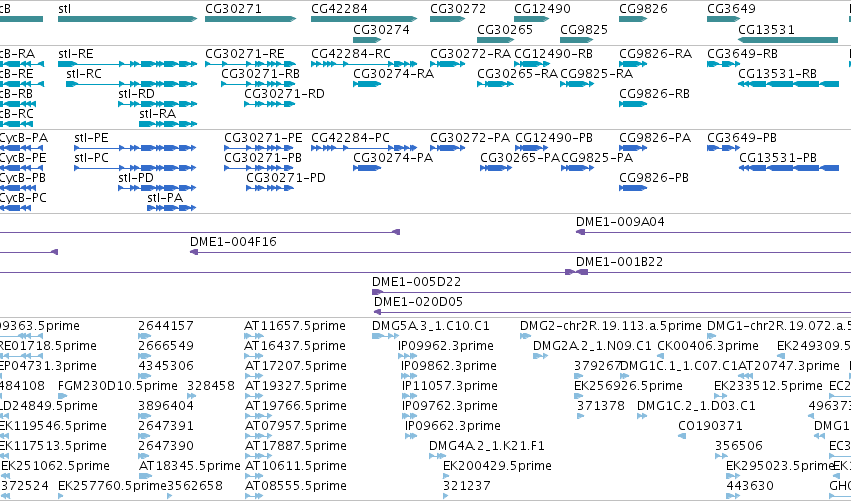Click EST label AT19766.5prime
This screenshot has width=851, height=501.
point(295,407)
